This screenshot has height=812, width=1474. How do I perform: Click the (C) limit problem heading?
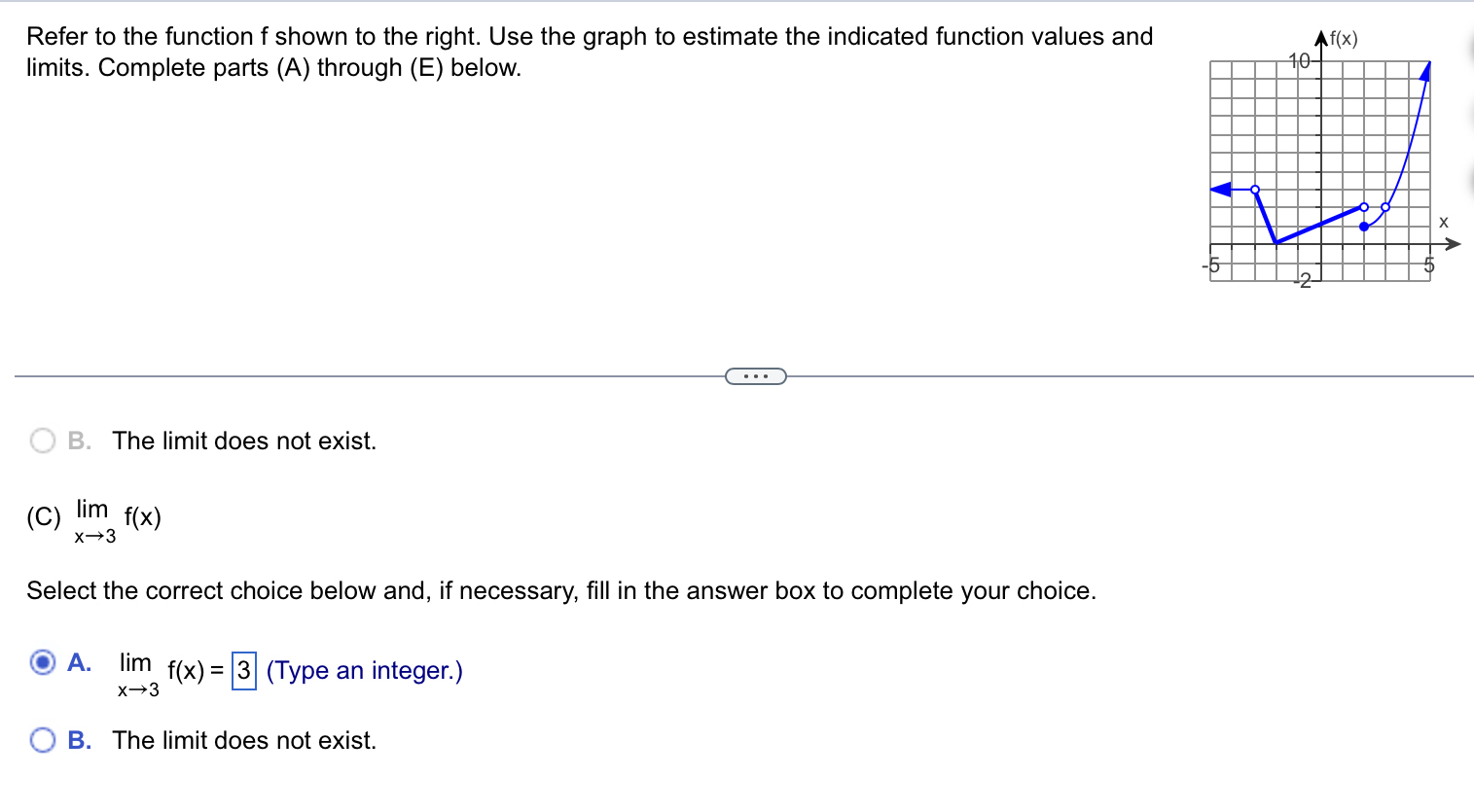coord(93,518)
